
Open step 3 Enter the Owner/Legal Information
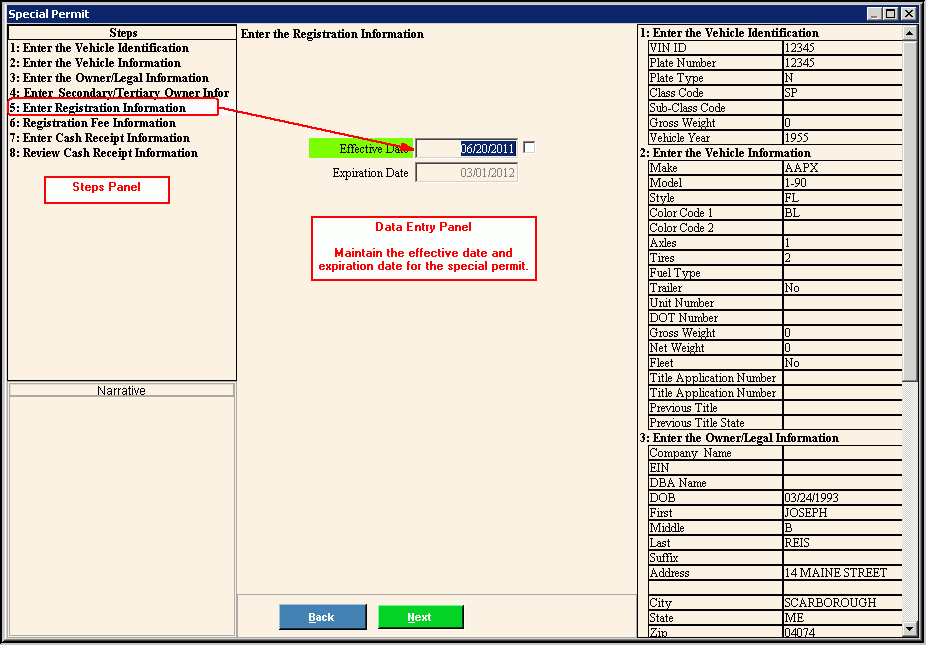109,78
